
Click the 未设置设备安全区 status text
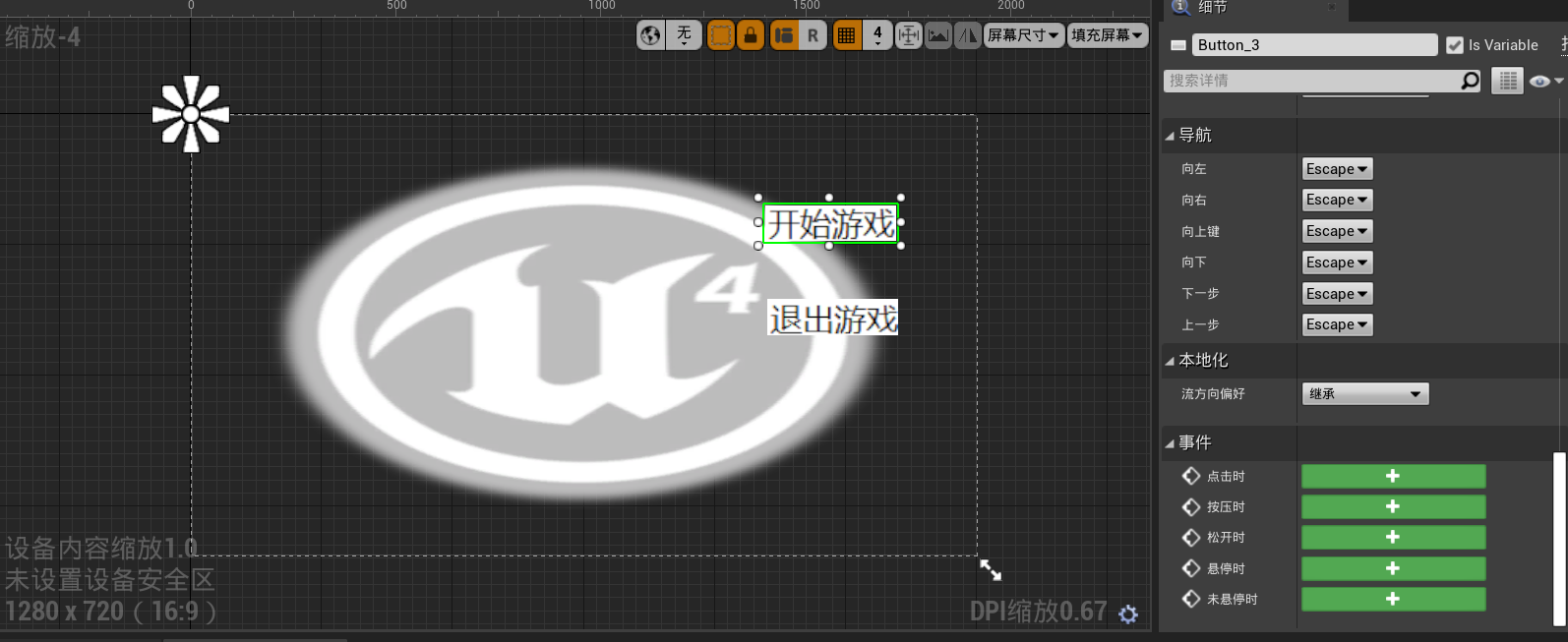tap(109, 579)
